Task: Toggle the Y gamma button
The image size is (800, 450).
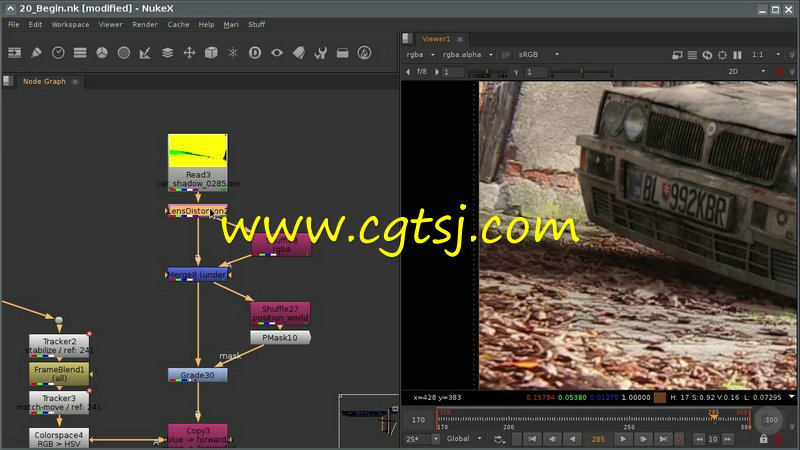Action: pyautogui.click(x=516, y=72)
